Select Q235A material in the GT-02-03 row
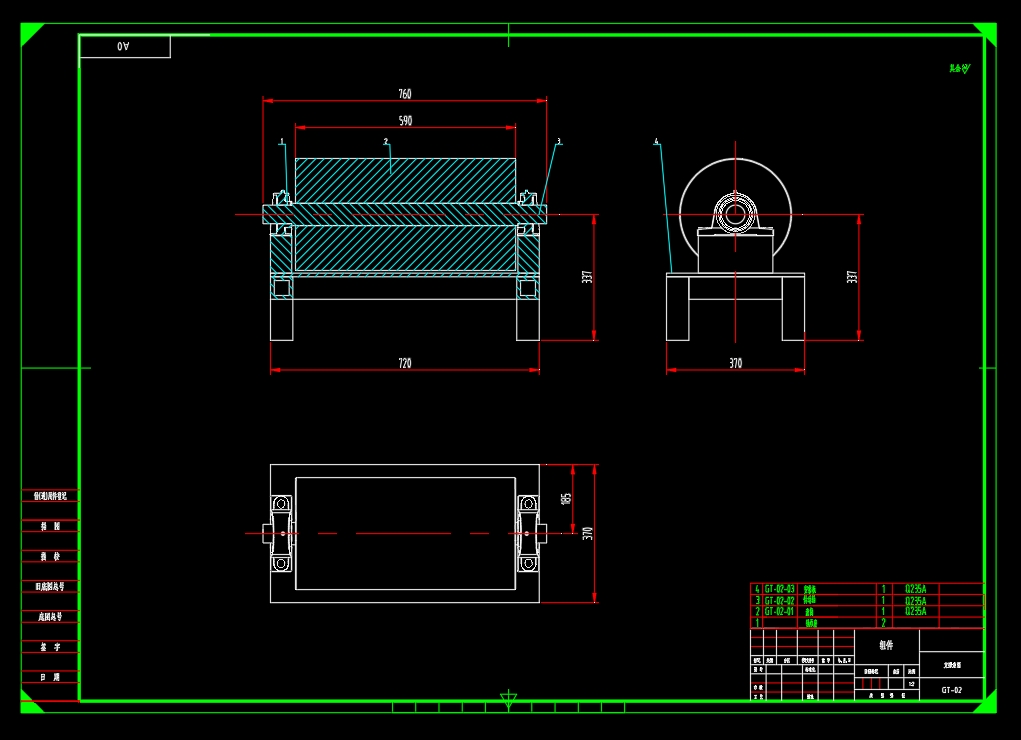Screen dimensions: 1021x740 [916, 589]
